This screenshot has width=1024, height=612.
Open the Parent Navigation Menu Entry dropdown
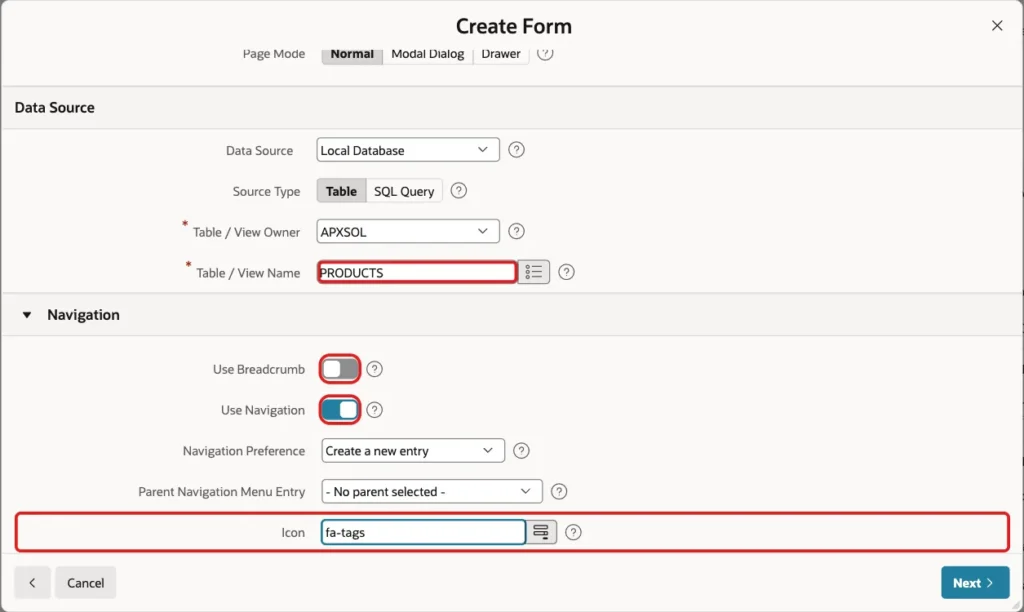click(432, 491)
